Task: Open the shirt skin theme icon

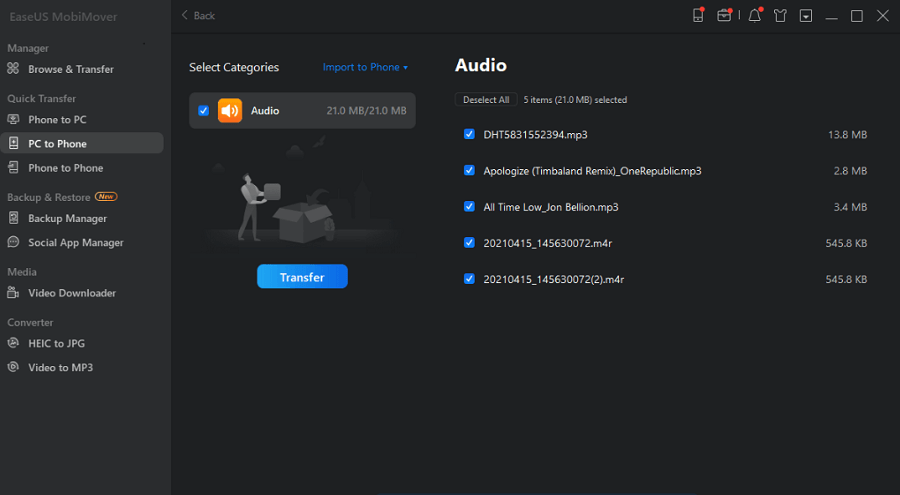Action: [x=780, y=16]
